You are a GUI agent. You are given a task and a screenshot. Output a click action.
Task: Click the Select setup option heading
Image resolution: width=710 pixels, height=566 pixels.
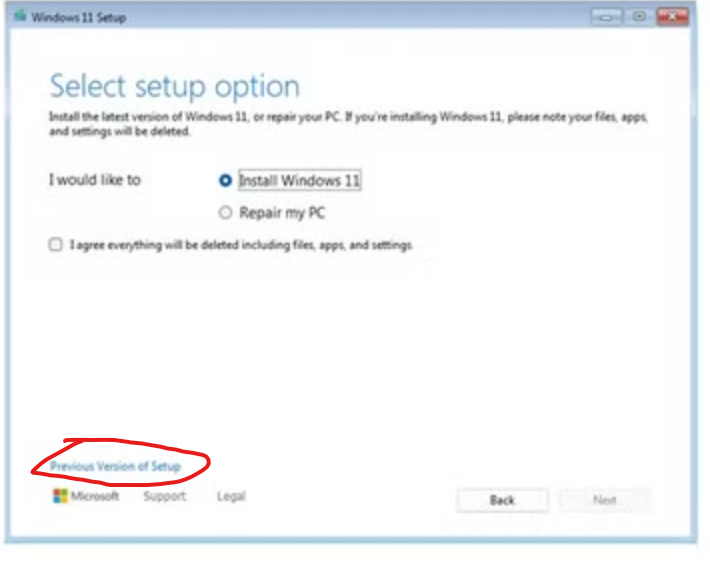[x=175, y=86]
